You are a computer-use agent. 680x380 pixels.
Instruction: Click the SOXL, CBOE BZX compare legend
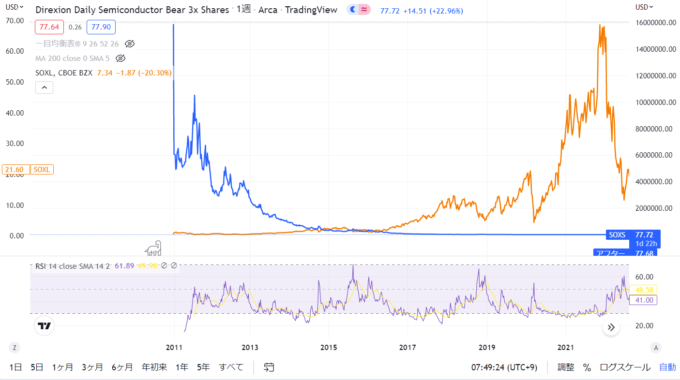tap(64, 73)
